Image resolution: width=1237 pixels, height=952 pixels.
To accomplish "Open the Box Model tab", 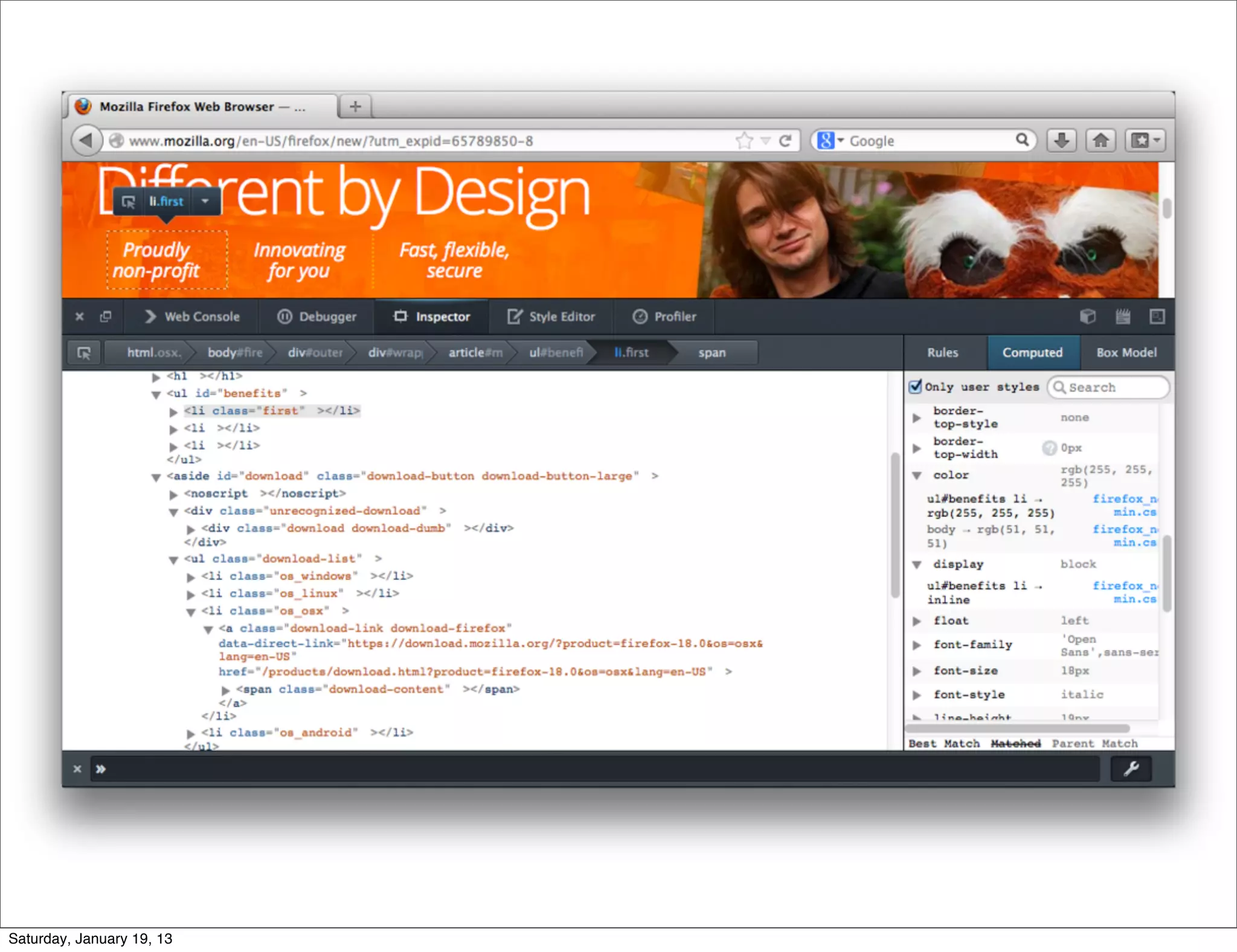I will click(x=1126, y=353).
